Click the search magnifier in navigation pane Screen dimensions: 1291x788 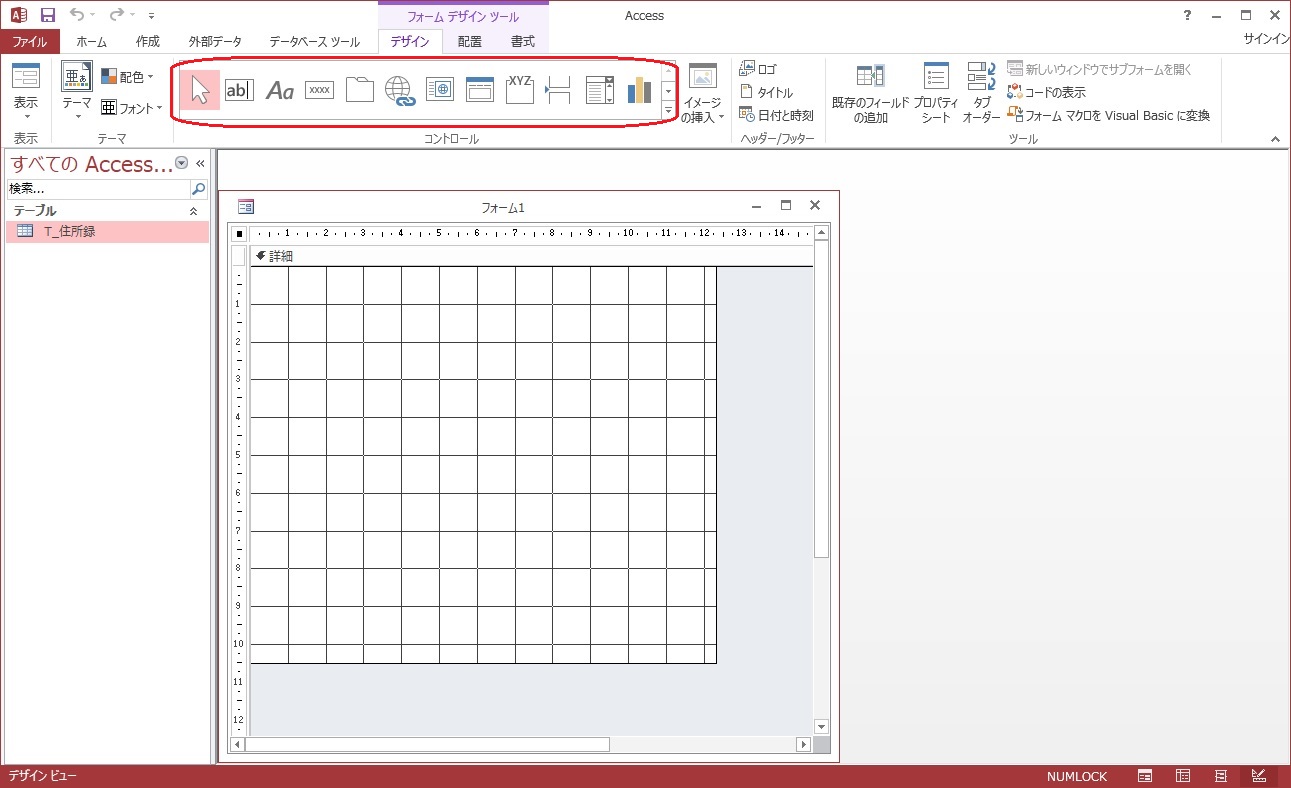[199, 188]
